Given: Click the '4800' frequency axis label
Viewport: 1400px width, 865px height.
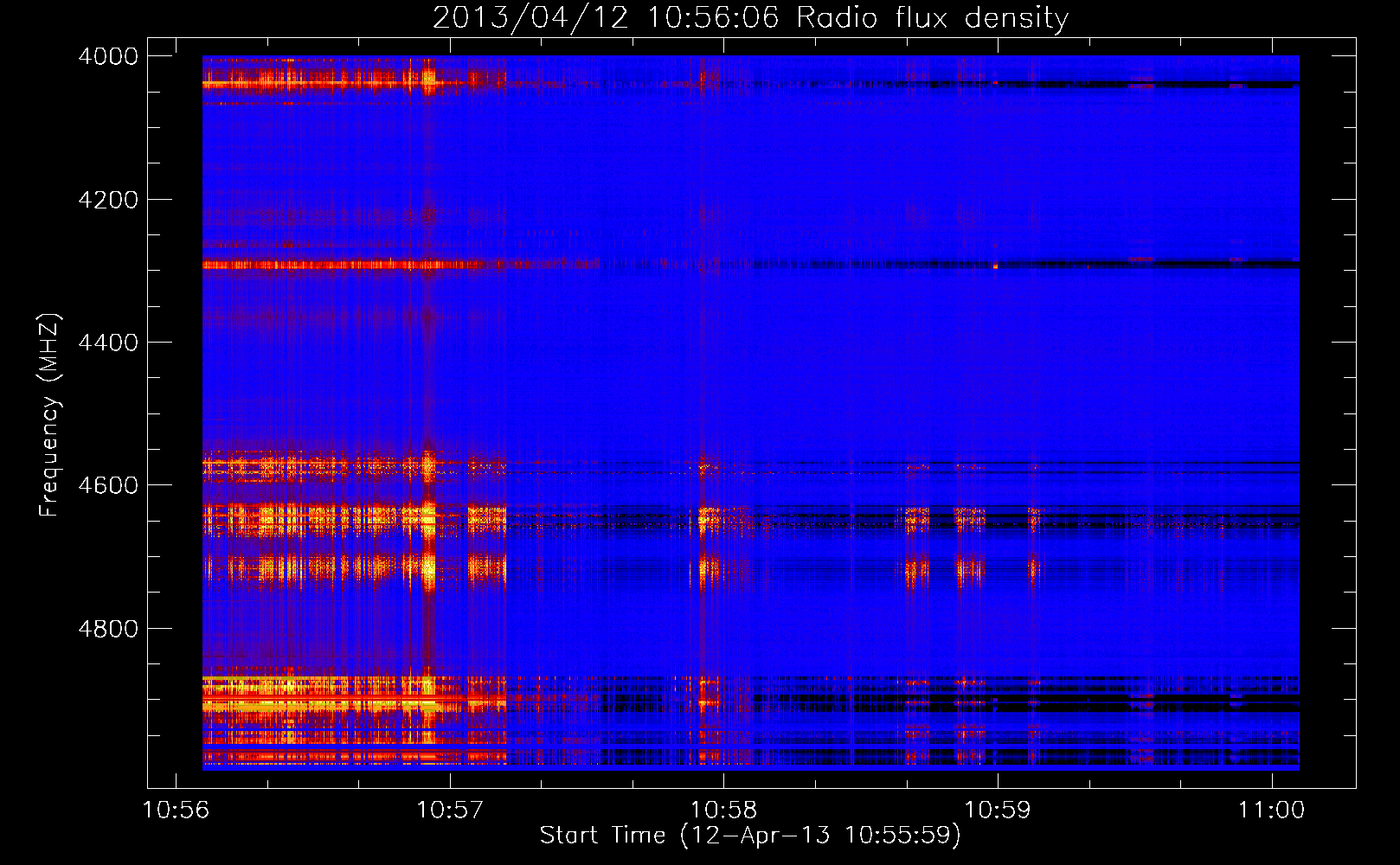Looking at the screenshot, I should pos(108,628).
